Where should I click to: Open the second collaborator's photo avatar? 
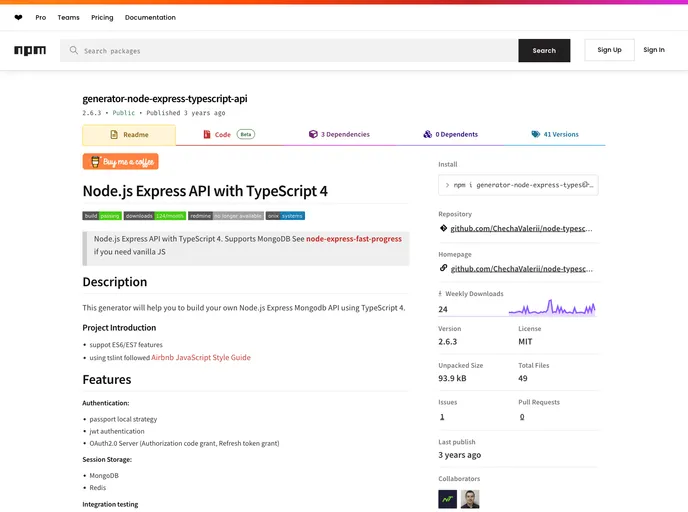470,499
